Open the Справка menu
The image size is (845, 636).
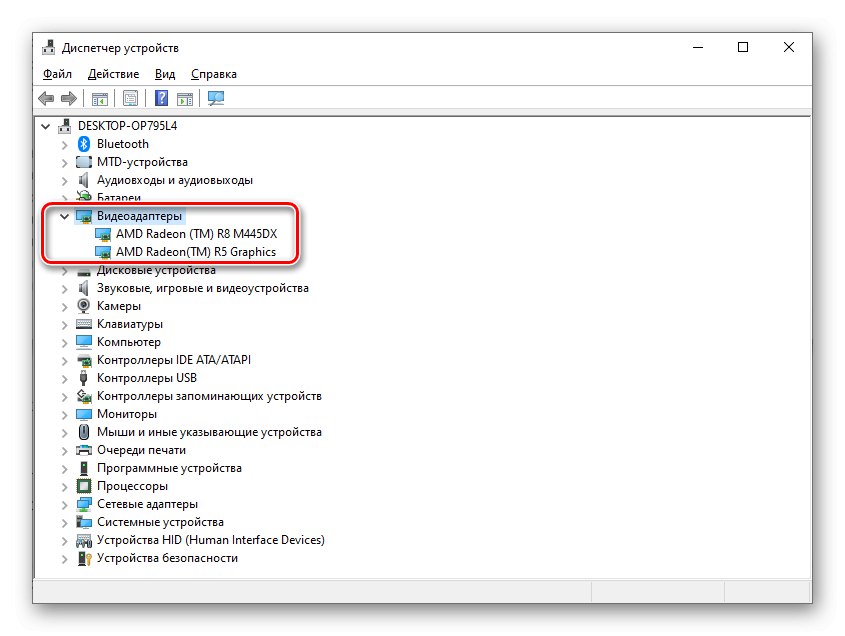213,74
